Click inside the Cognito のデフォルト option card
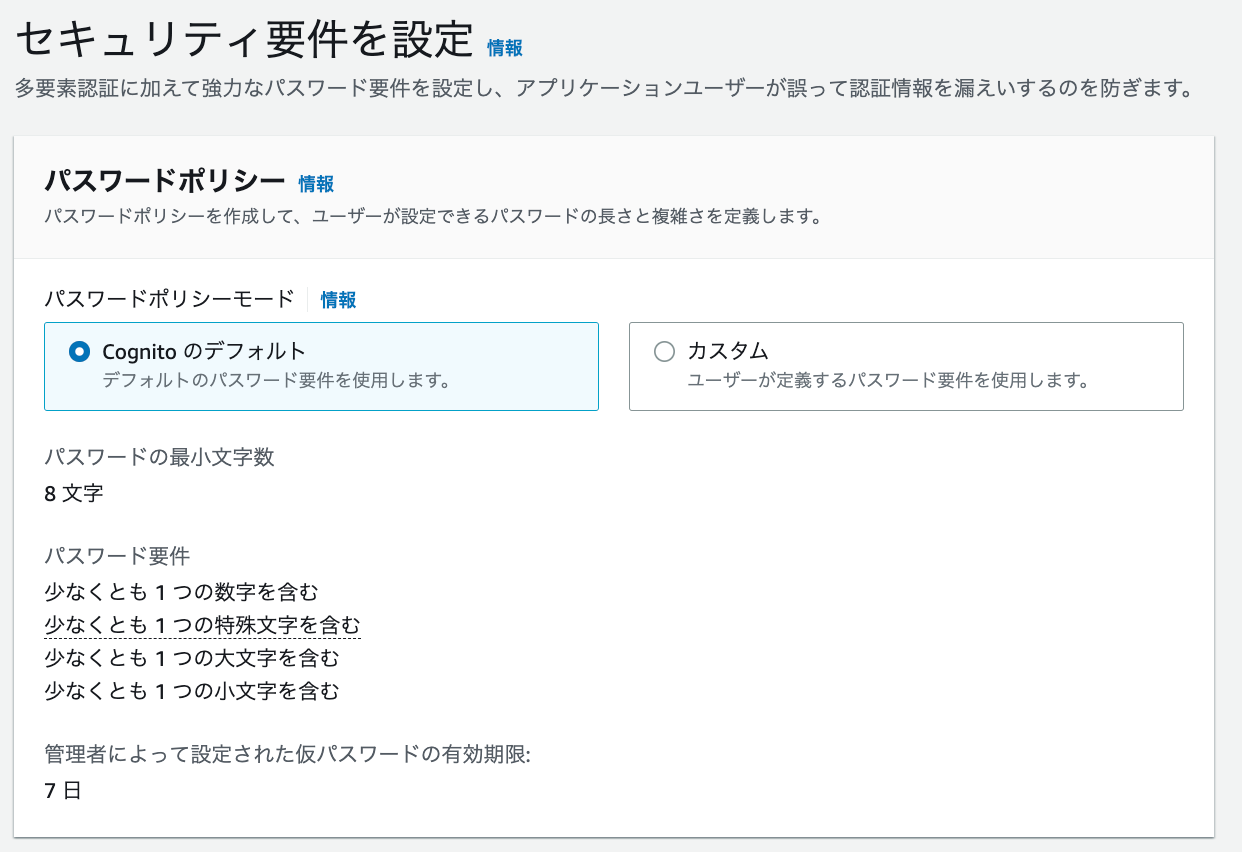 click(320, 366)
